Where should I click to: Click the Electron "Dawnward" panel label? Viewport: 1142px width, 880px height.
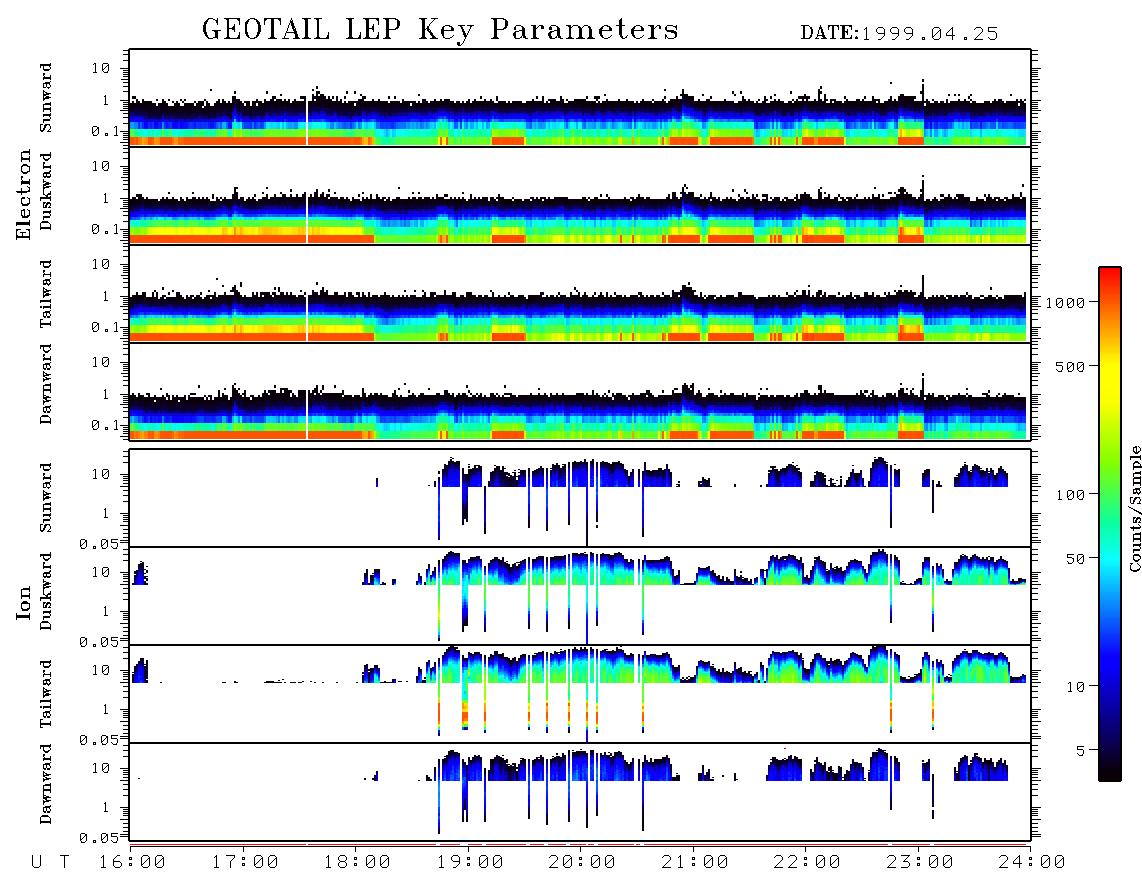46,385
